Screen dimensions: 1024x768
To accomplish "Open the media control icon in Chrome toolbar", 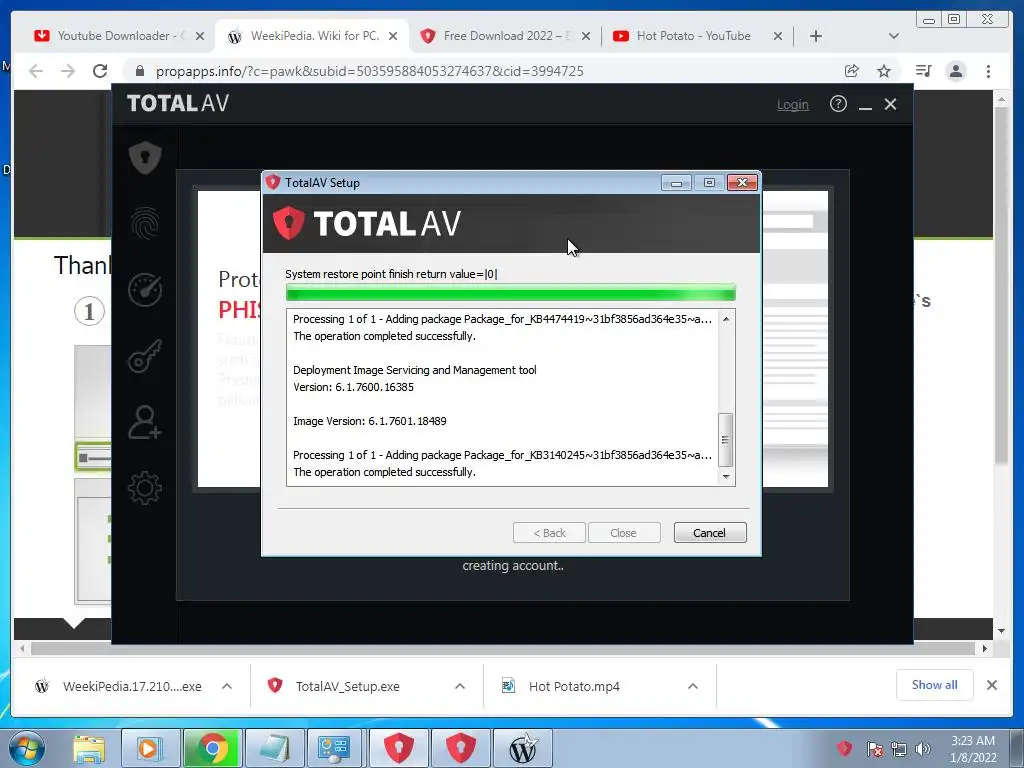I will tap(923, 71).
